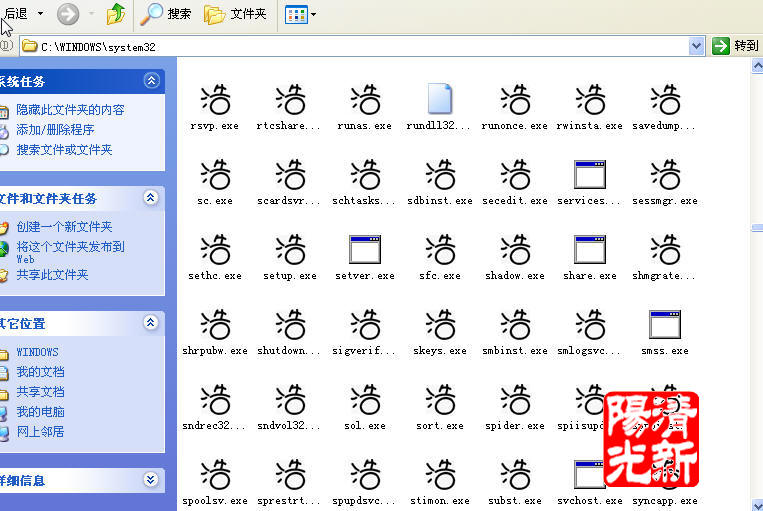
Task: Select the scardsvr file icon
Action: 290,174
